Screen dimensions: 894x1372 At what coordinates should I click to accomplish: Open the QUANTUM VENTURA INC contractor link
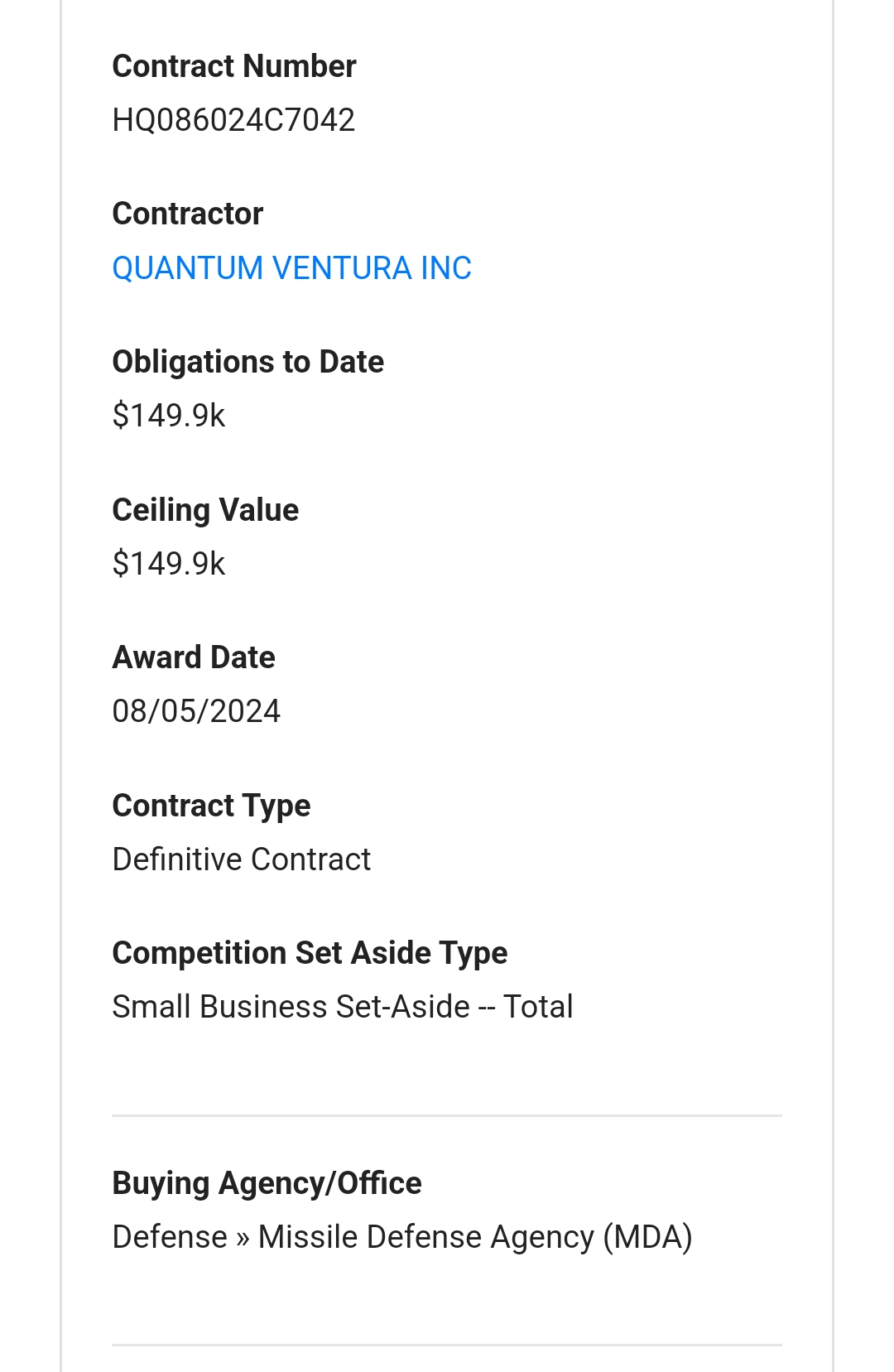pyautogui.click(x=291, y=268)
